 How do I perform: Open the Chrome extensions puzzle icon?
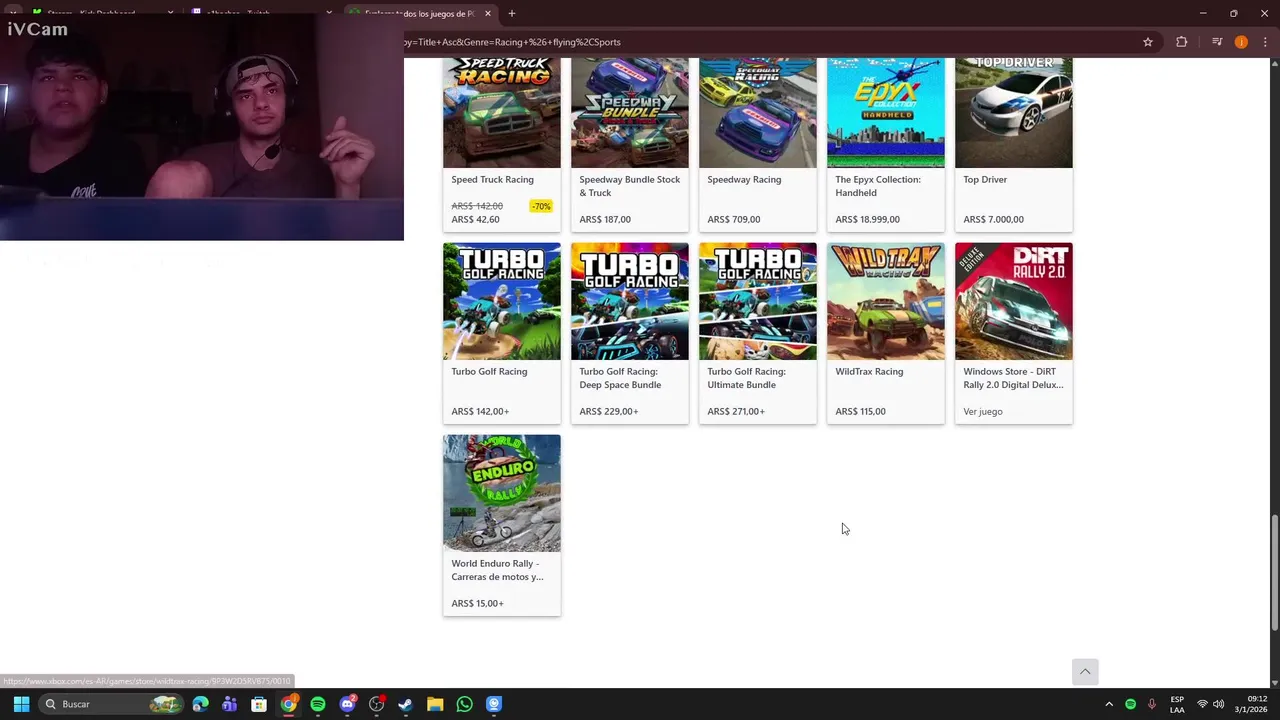(x=1182, y=42)
